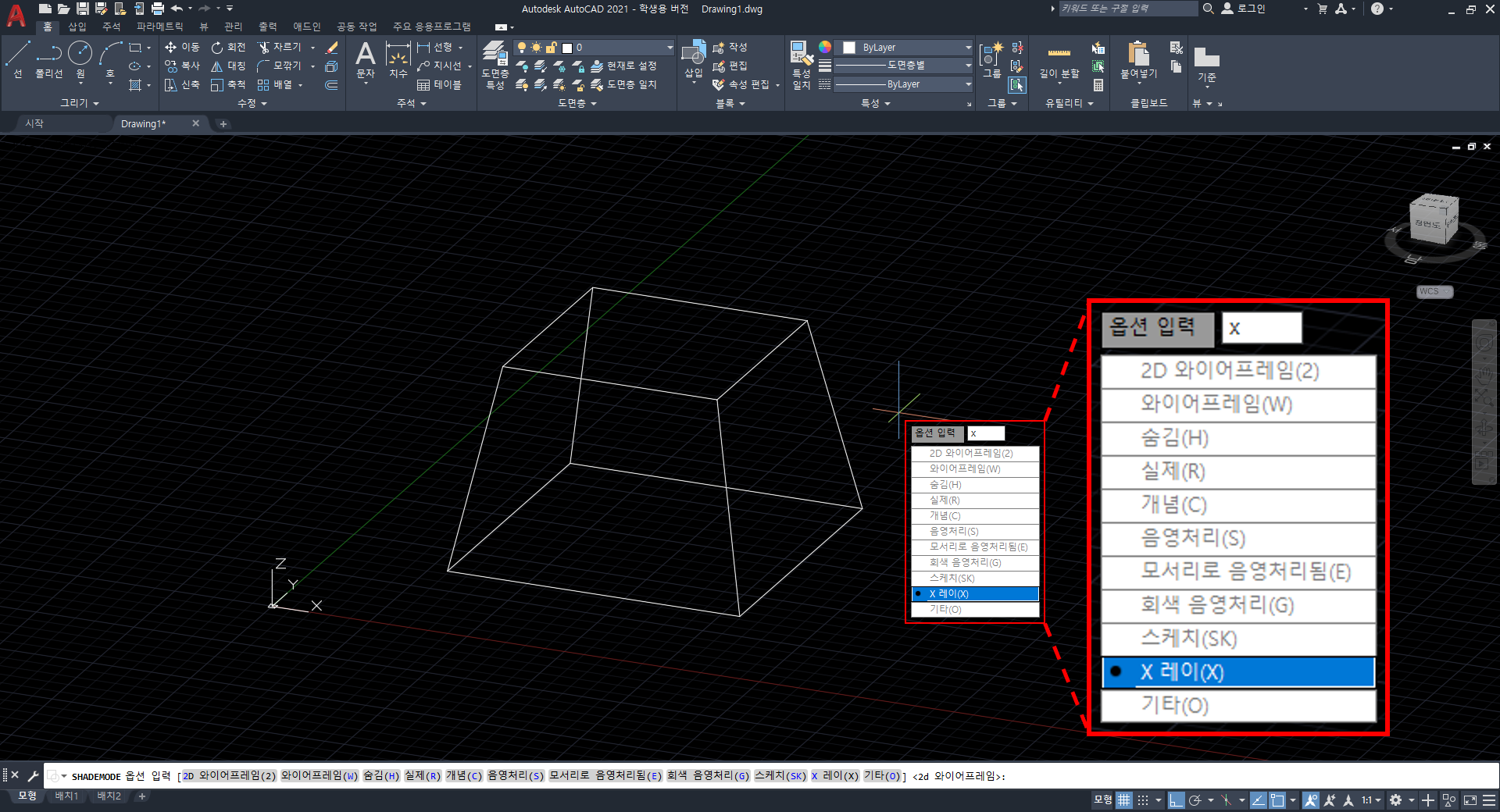The height and width of the screenshot is (812, 1500).
Task: Click the ViewCube in the drawing area
Action: coord(1434,221)
